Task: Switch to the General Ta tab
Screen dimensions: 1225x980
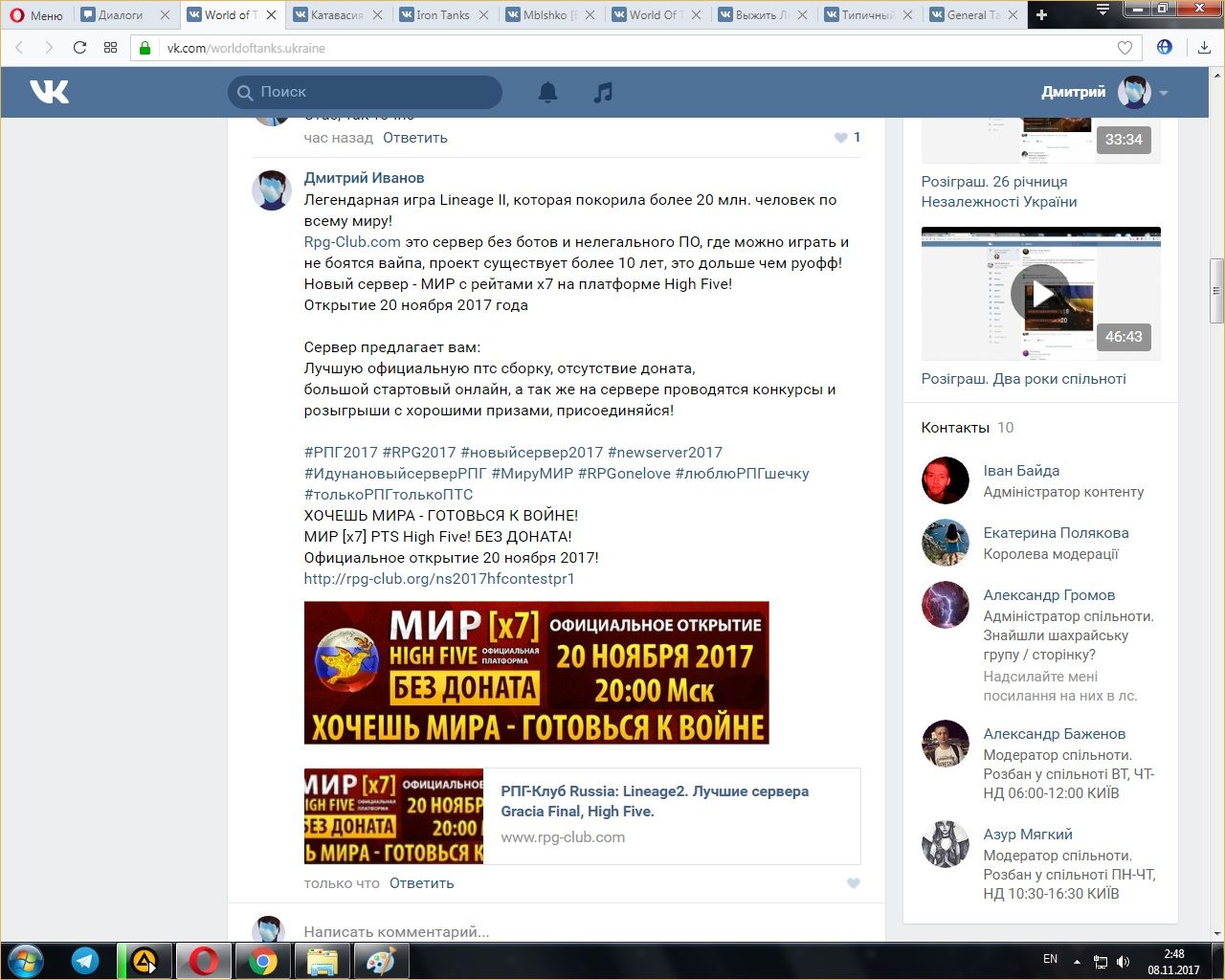Action: point(974,15)
